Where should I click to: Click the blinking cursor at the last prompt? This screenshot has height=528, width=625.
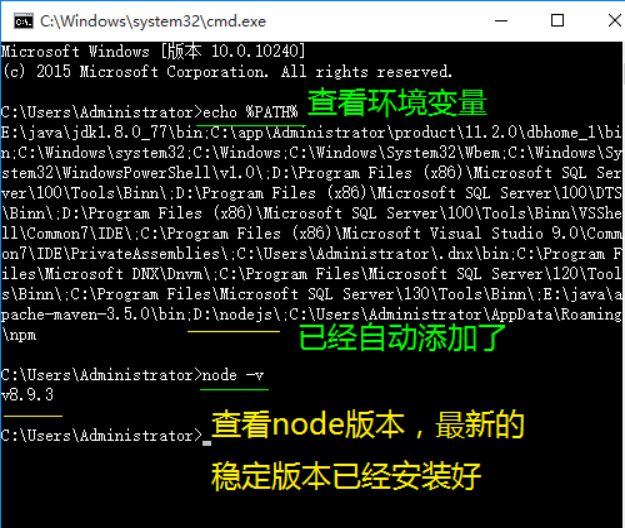tap(207, 442)
